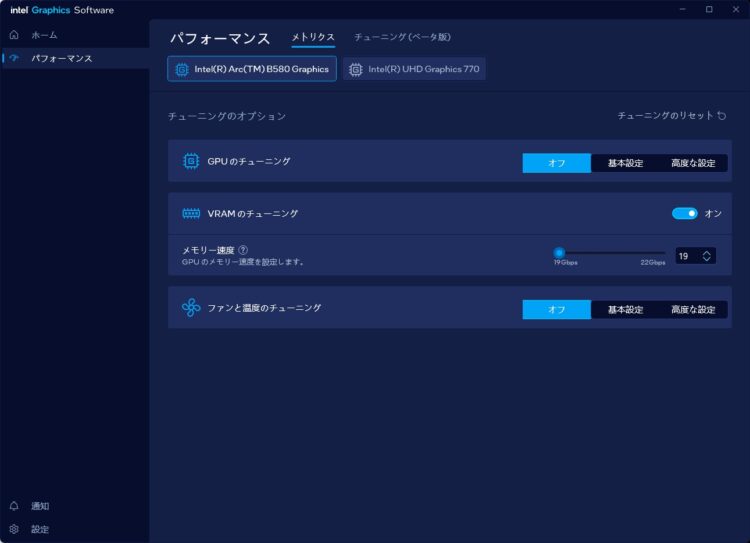This screenshot has width=750, height=543.
Task: Click the VRAM memory module icon
Action: coord(191,213)
